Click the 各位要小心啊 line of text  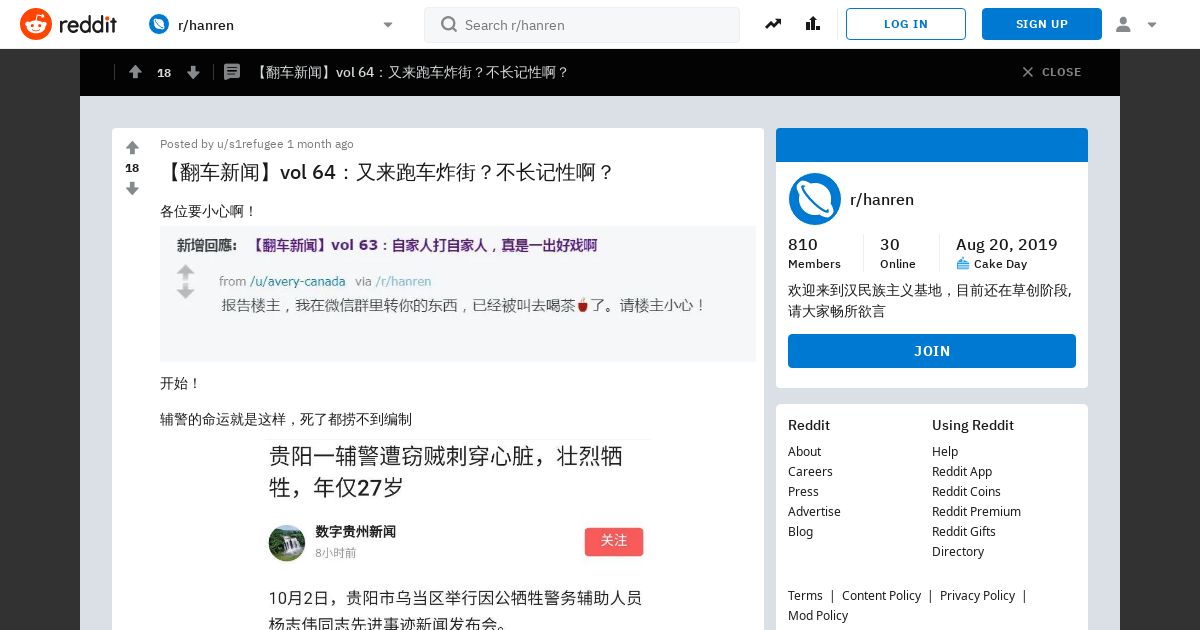pos(209,211)
